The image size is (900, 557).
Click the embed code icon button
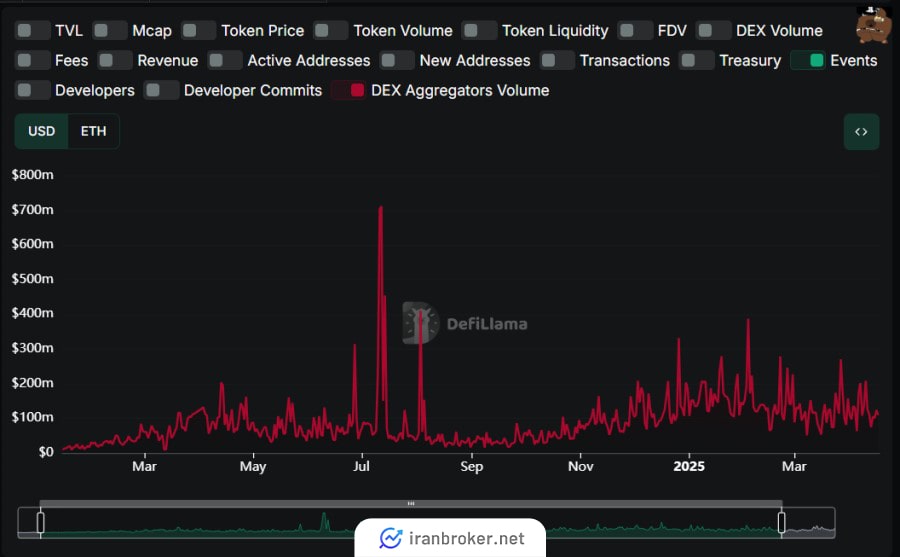click(x=861, y=132)
